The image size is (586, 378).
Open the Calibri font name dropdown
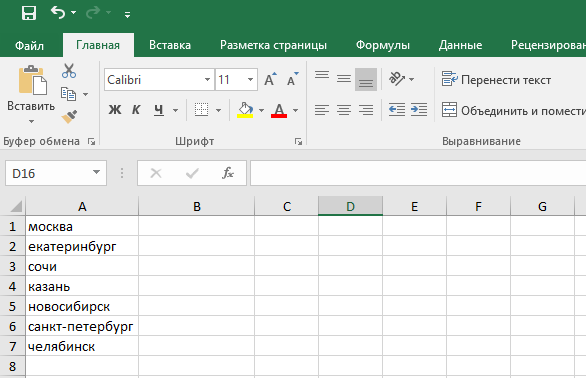click(207, 79)
